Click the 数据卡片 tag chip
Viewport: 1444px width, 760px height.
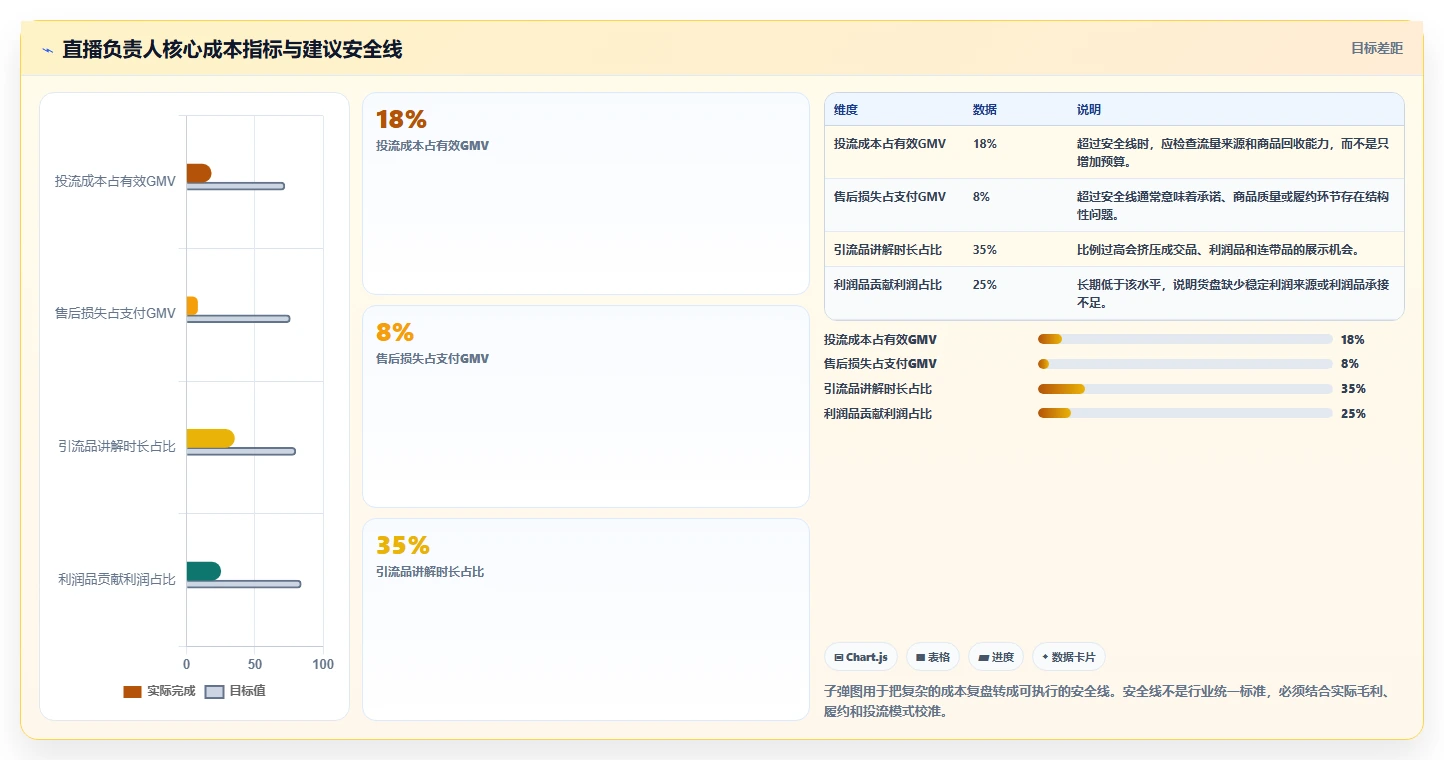(1068, 657)
